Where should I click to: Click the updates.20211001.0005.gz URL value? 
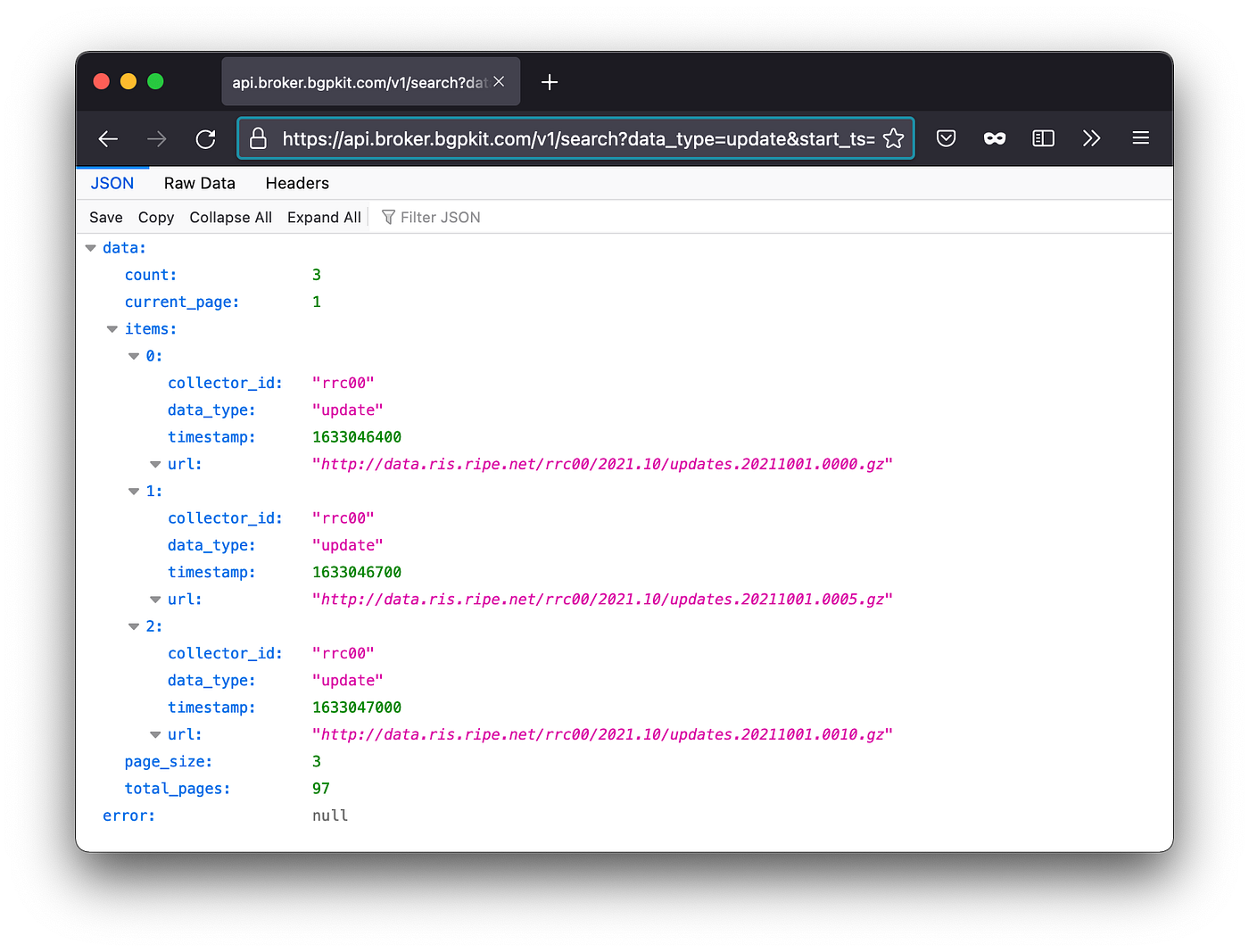(602, 600)
